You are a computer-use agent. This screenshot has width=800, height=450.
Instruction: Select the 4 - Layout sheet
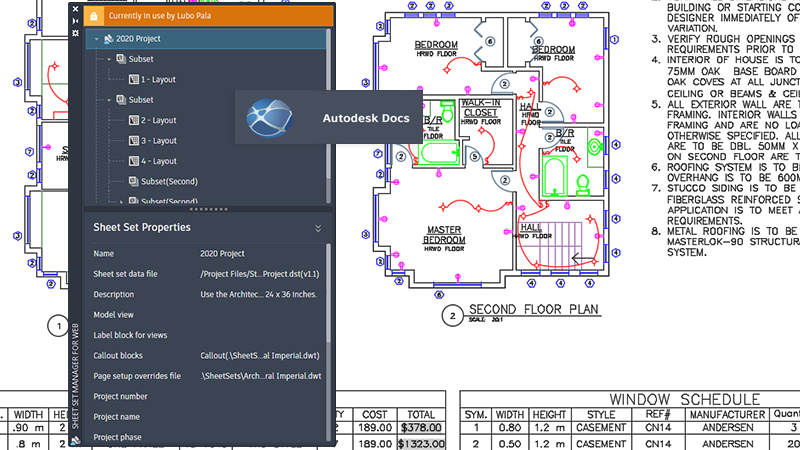[158, 161]
